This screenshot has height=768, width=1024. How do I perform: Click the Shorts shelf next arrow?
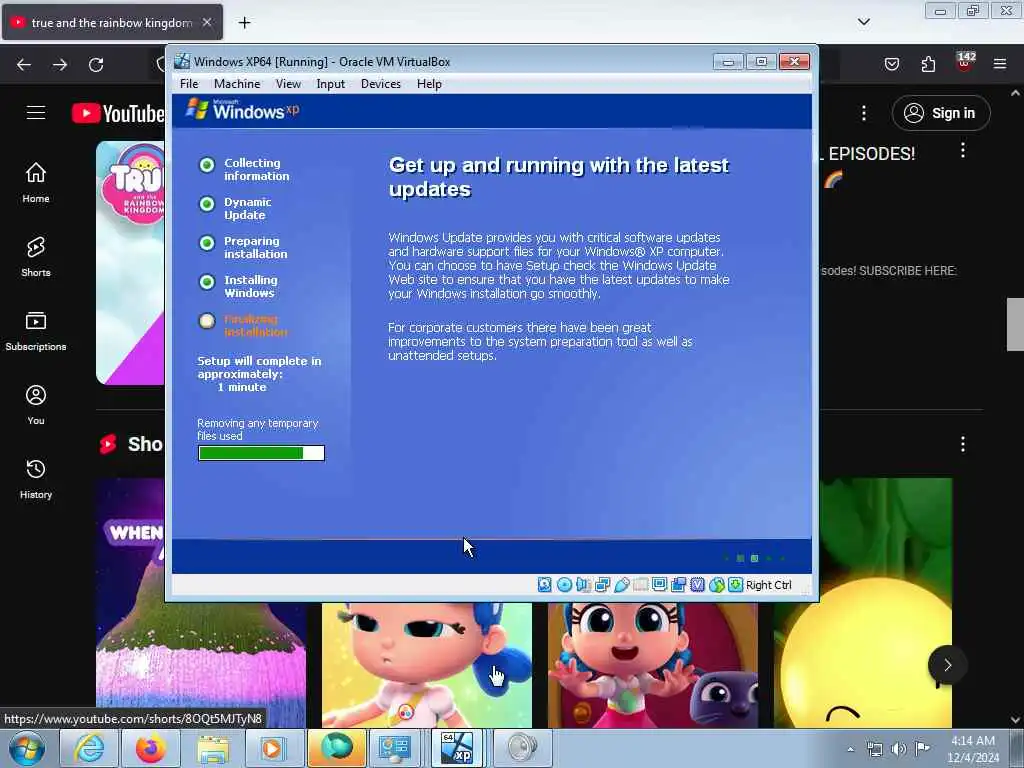pos(948,665)
